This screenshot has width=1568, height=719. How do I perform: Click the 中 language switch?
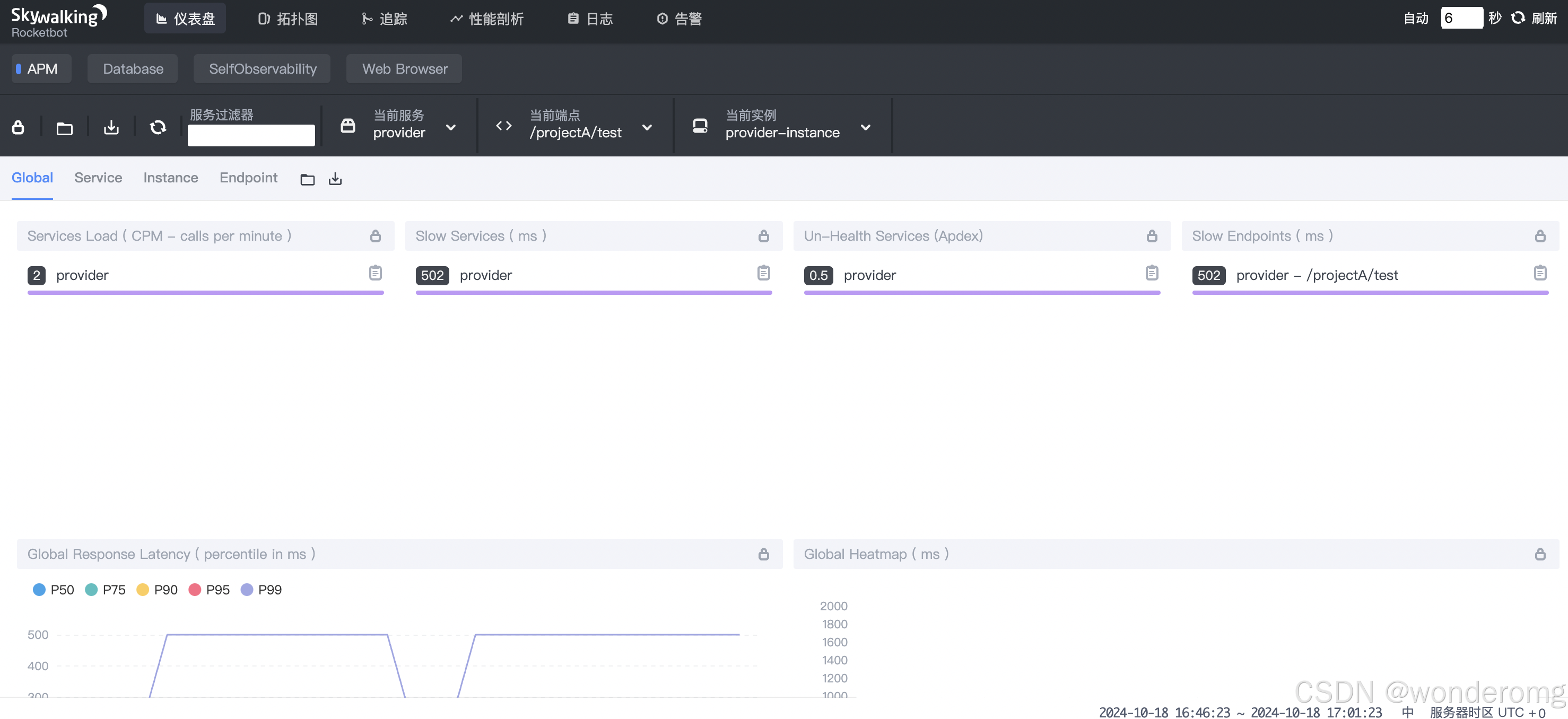coord(1407,712)
